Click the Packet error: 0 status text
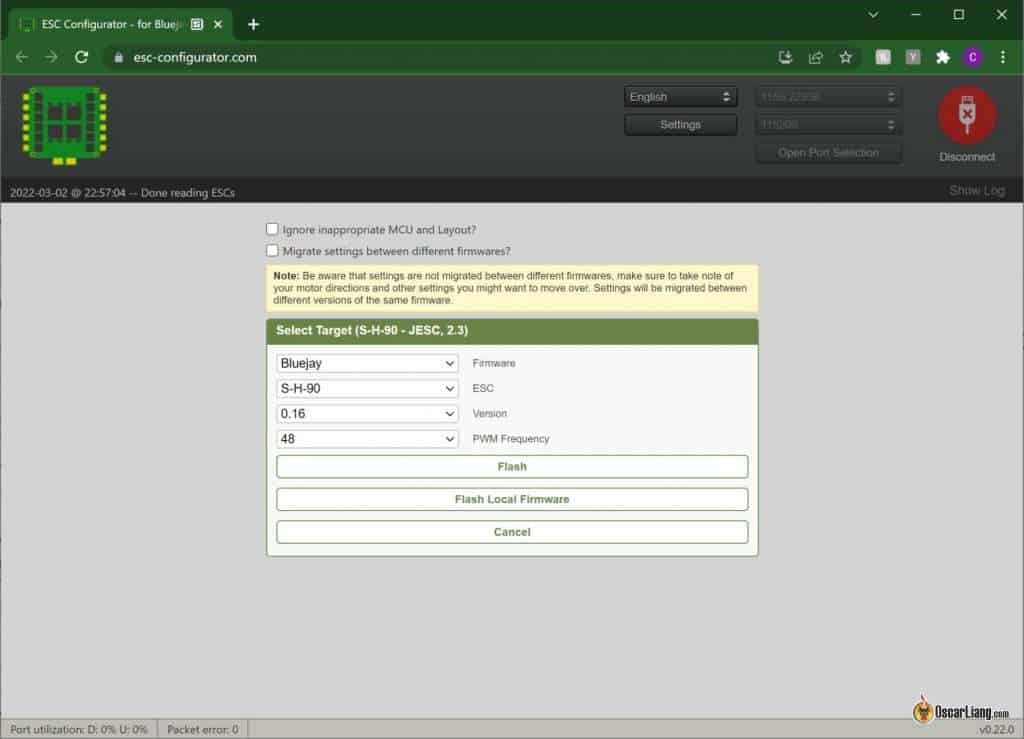 [202, 730]
